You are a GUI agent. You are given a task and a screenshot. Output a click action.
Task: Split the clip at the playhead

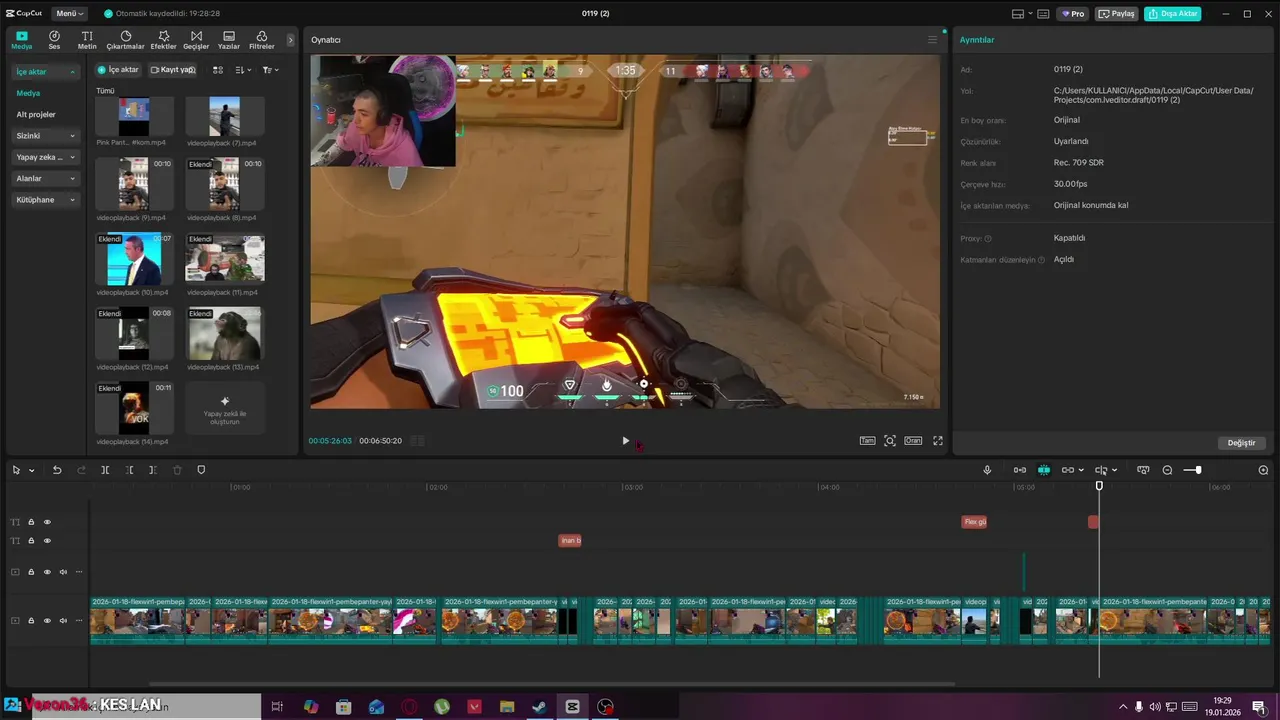[105, 470]
